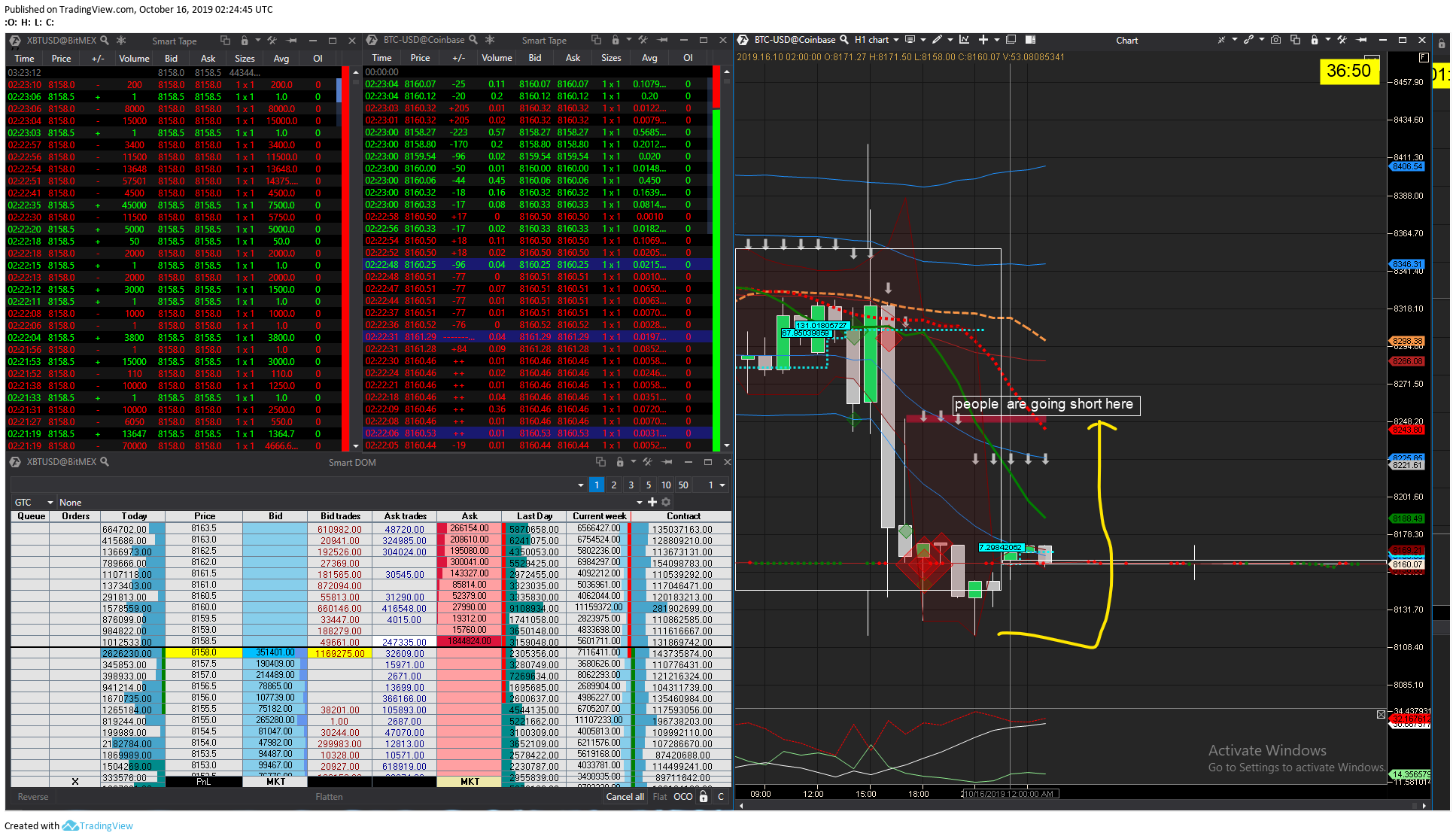Open TradingView link at bottom
The height and width of the screenshot is (839, 1456).
98,825
